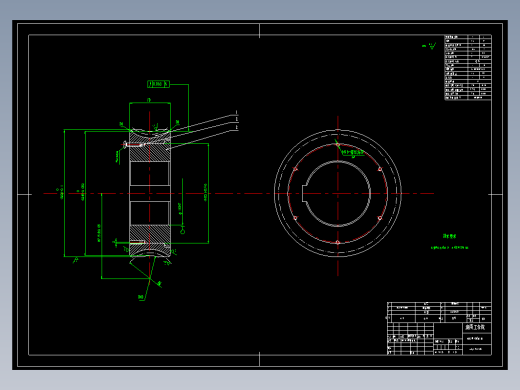Click the datum symbol circle below the section view bore
The width and height of the screenshot is (520, 390).
[183, 231]
